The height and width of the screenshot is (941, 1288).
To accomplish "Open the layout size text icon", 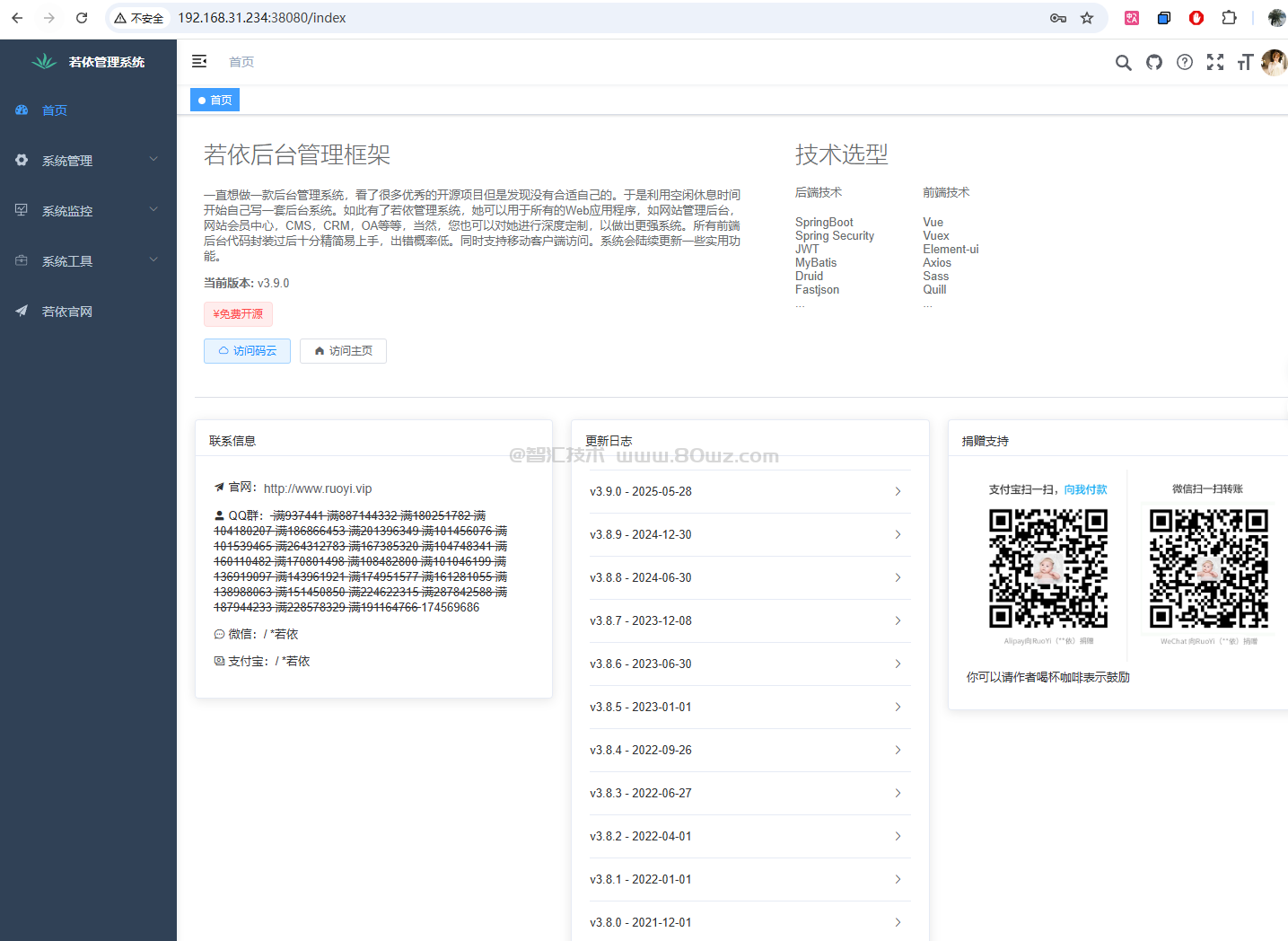I will click(x=1245, y=62).
